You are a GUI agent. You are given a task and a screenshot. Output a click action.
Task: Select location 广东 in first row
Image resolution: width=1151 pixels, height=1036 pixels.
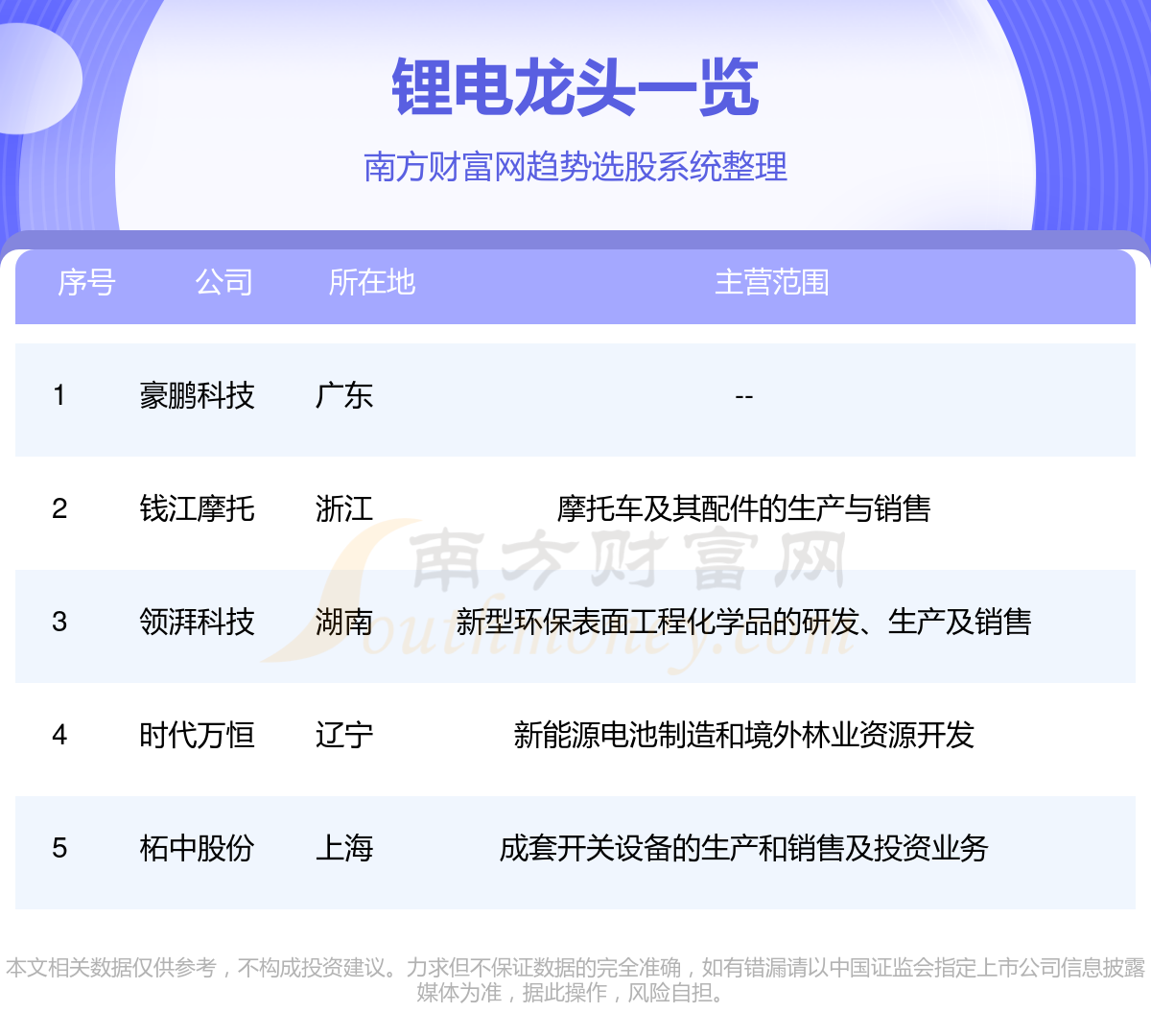(x=343, y=395)
